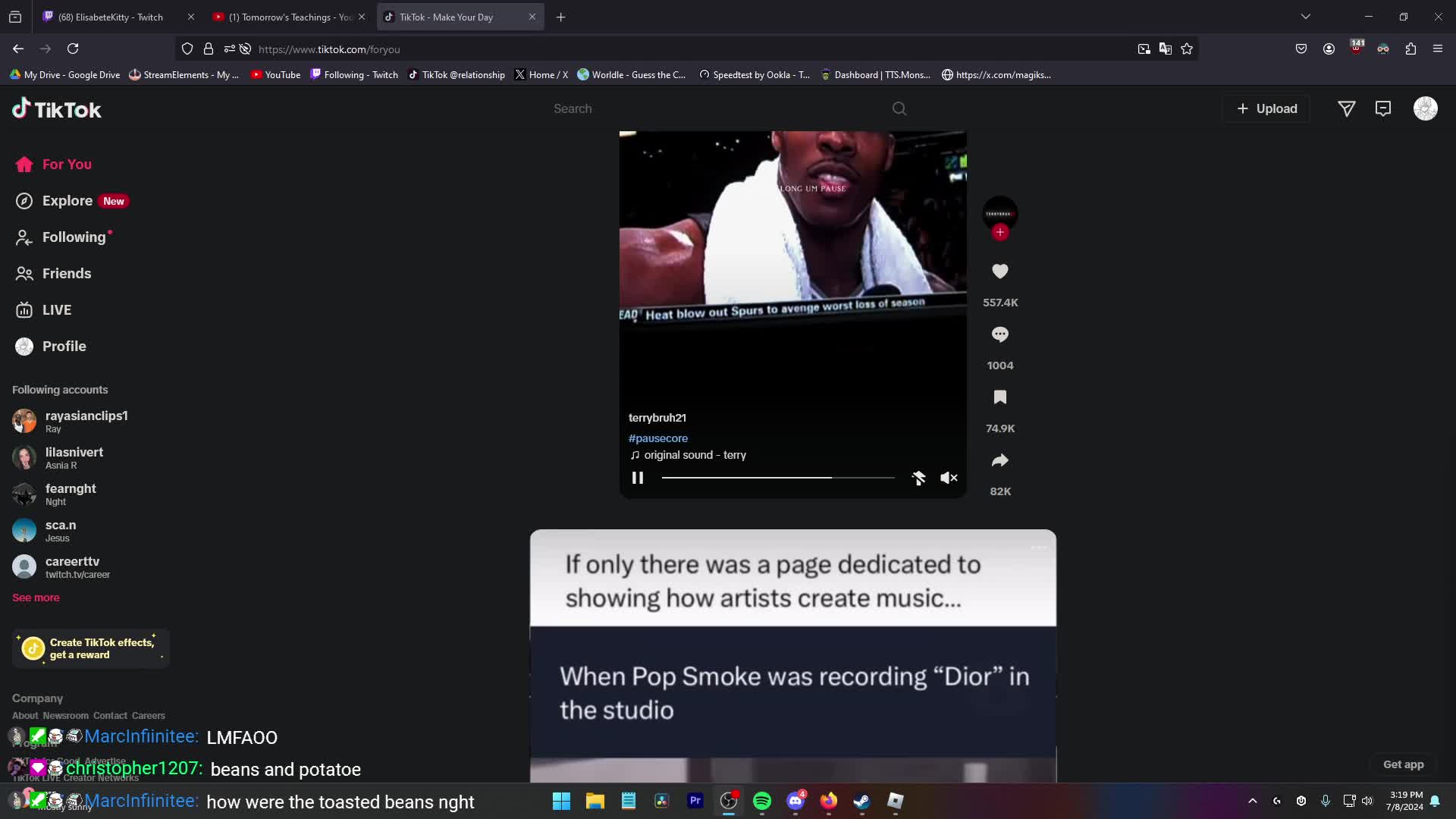
Task: Go back in browser history
Action: [18, 49]
